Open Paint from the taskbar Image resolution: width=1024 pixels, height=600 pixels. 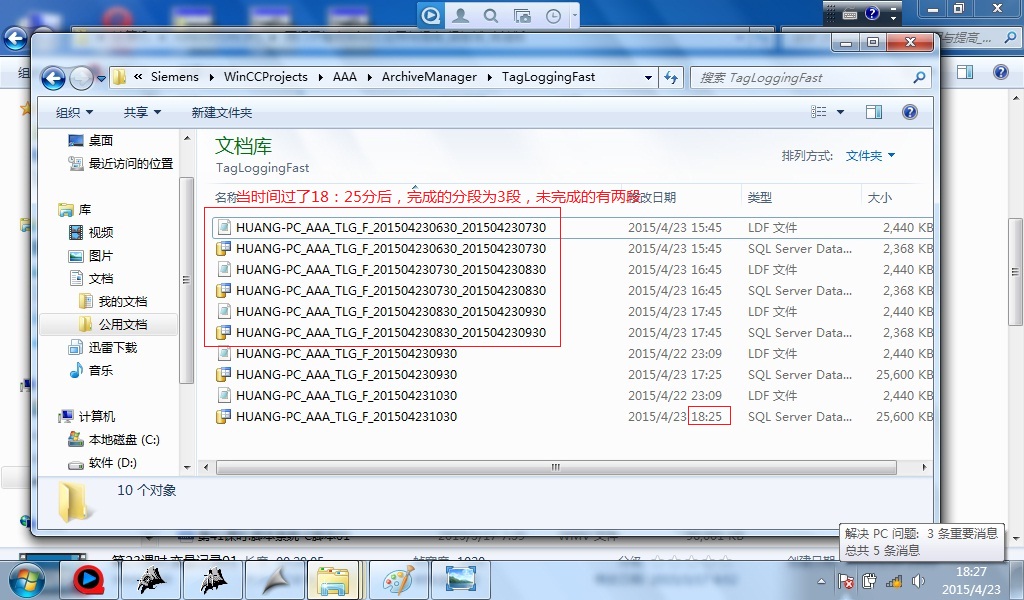tap(398, 580)
